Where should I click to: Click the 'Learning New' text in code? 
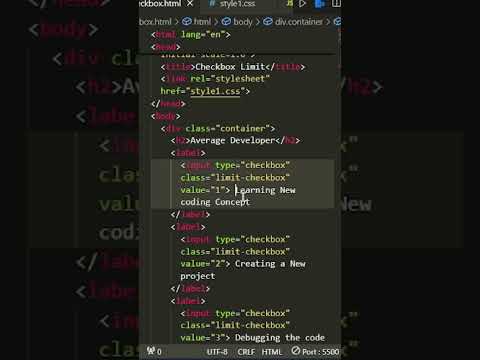click(265, 190)
